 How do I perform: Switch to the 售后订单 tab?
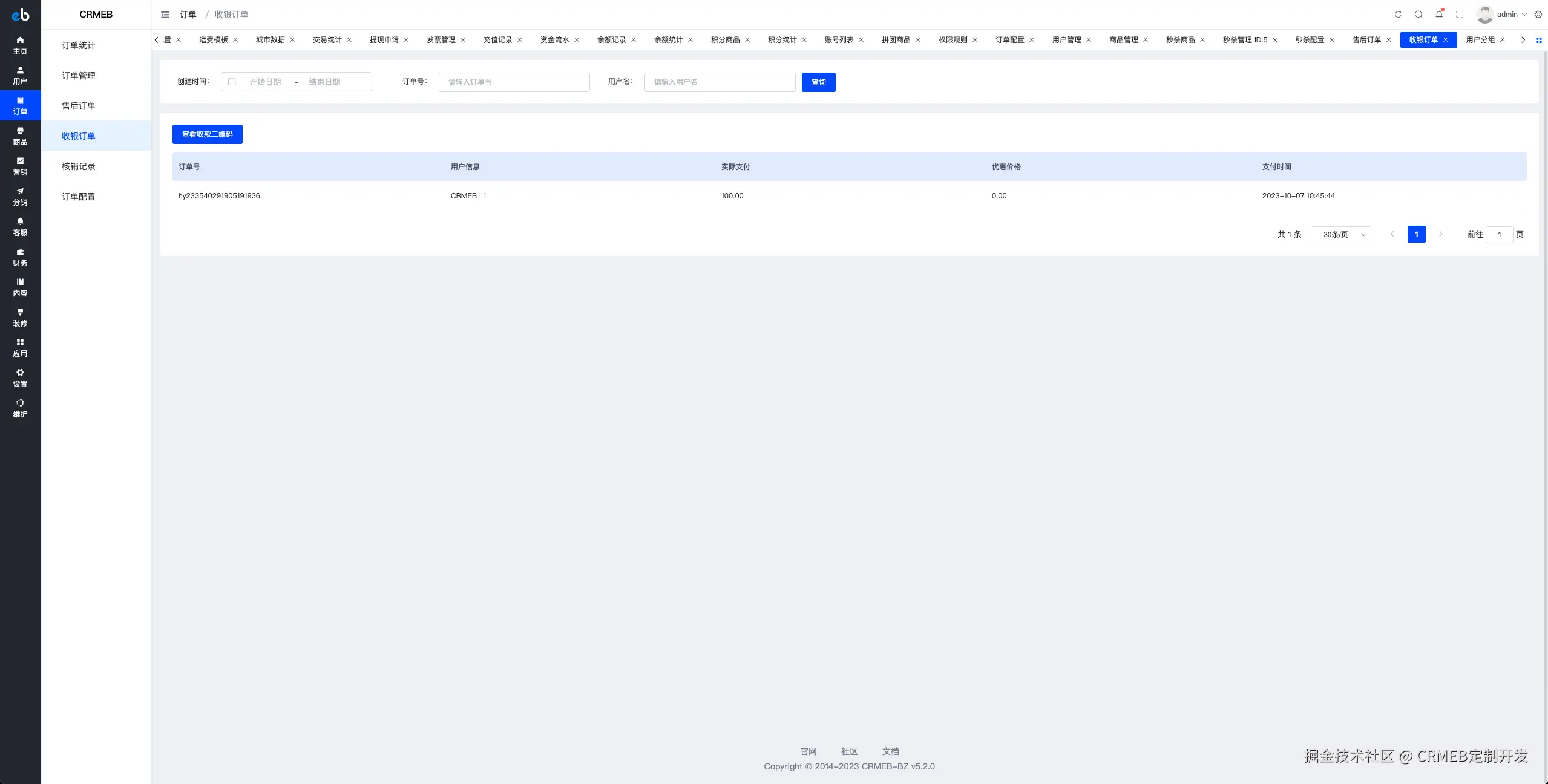point(1366,40)
